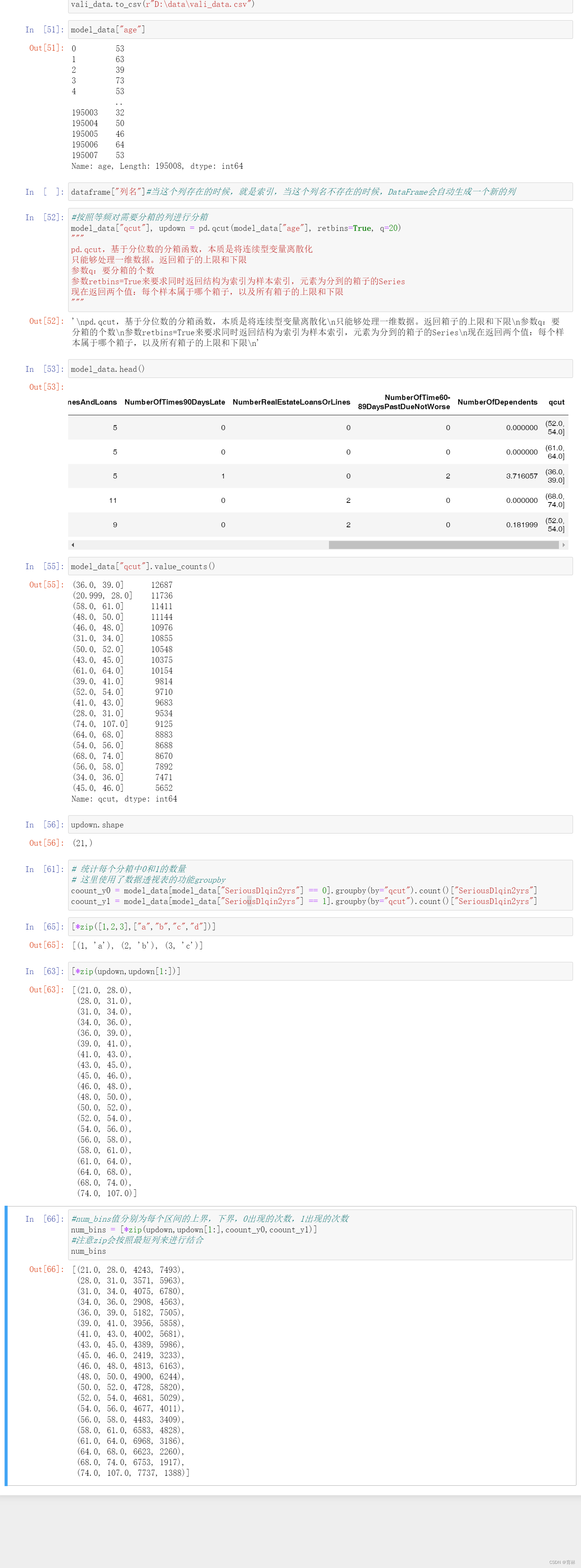Click the right arrow of dataframe scrollbar
This screenshot has width=581, height=1568.
(563, 545)
